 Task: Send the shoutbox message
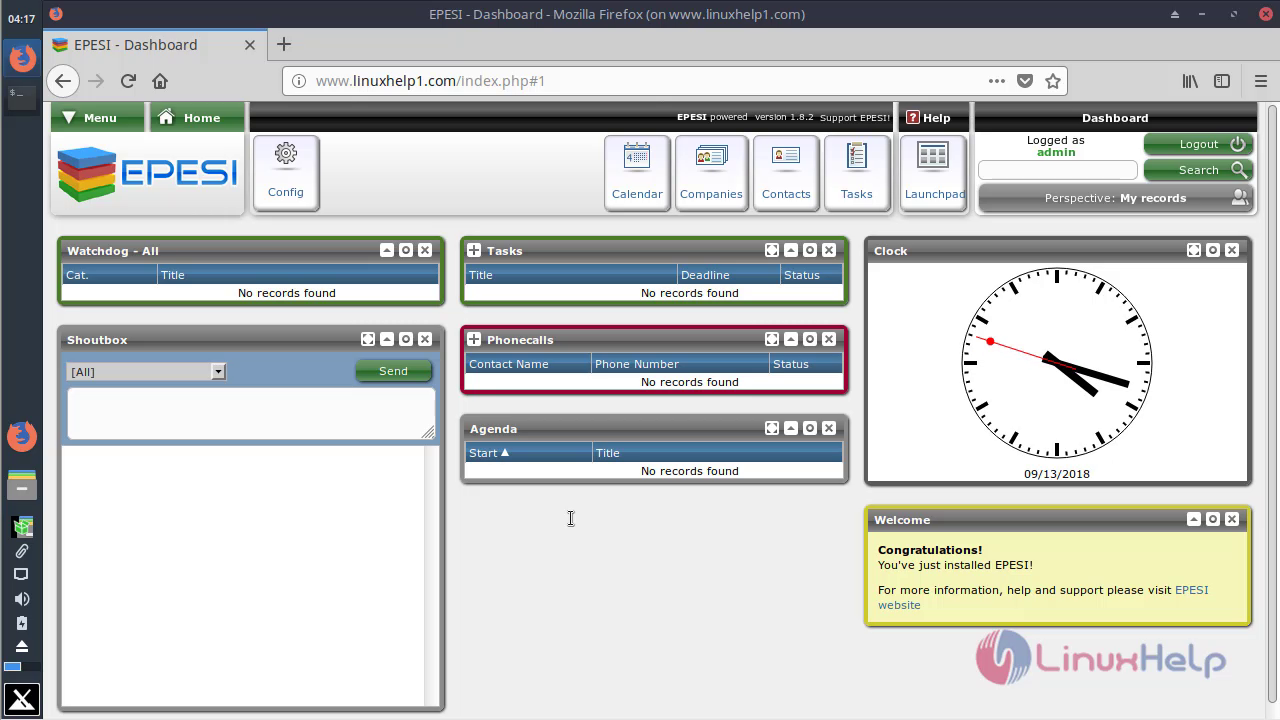[x=393, y=371]
